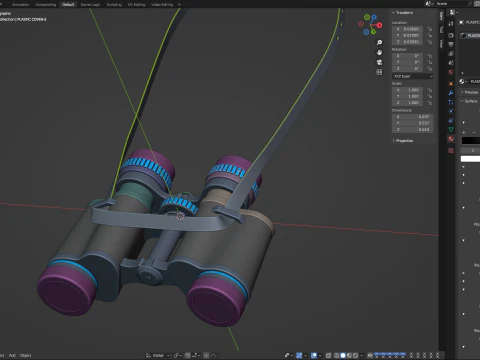Open the Scene properties tab icon
The width and height of the screenshot is (480, 360).
tap(451, 63)
